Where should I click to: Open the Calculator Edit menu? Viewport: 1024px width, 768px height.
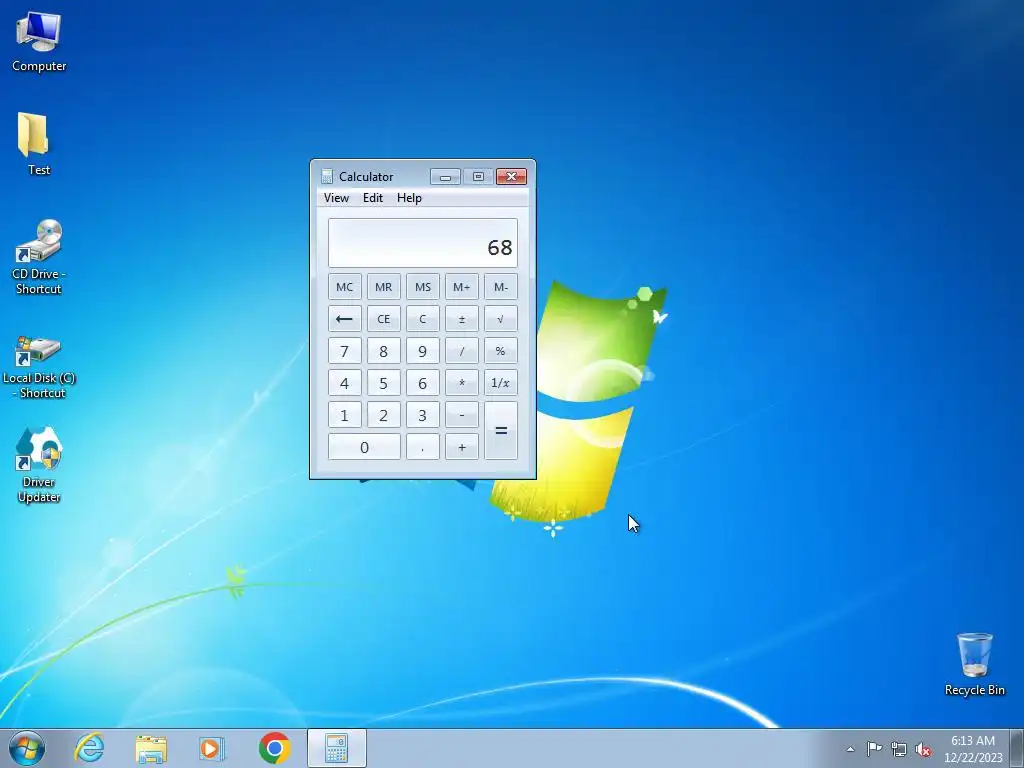[373, 198]
